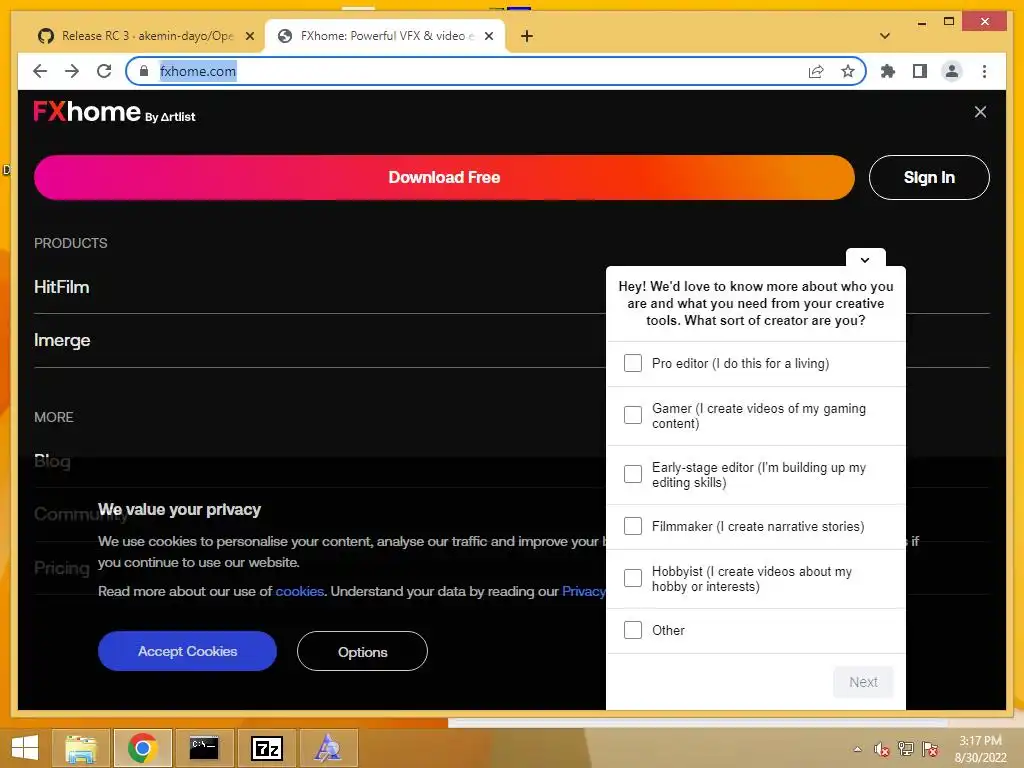
Task: Click the Sign In button
Action: pos(929,178)
